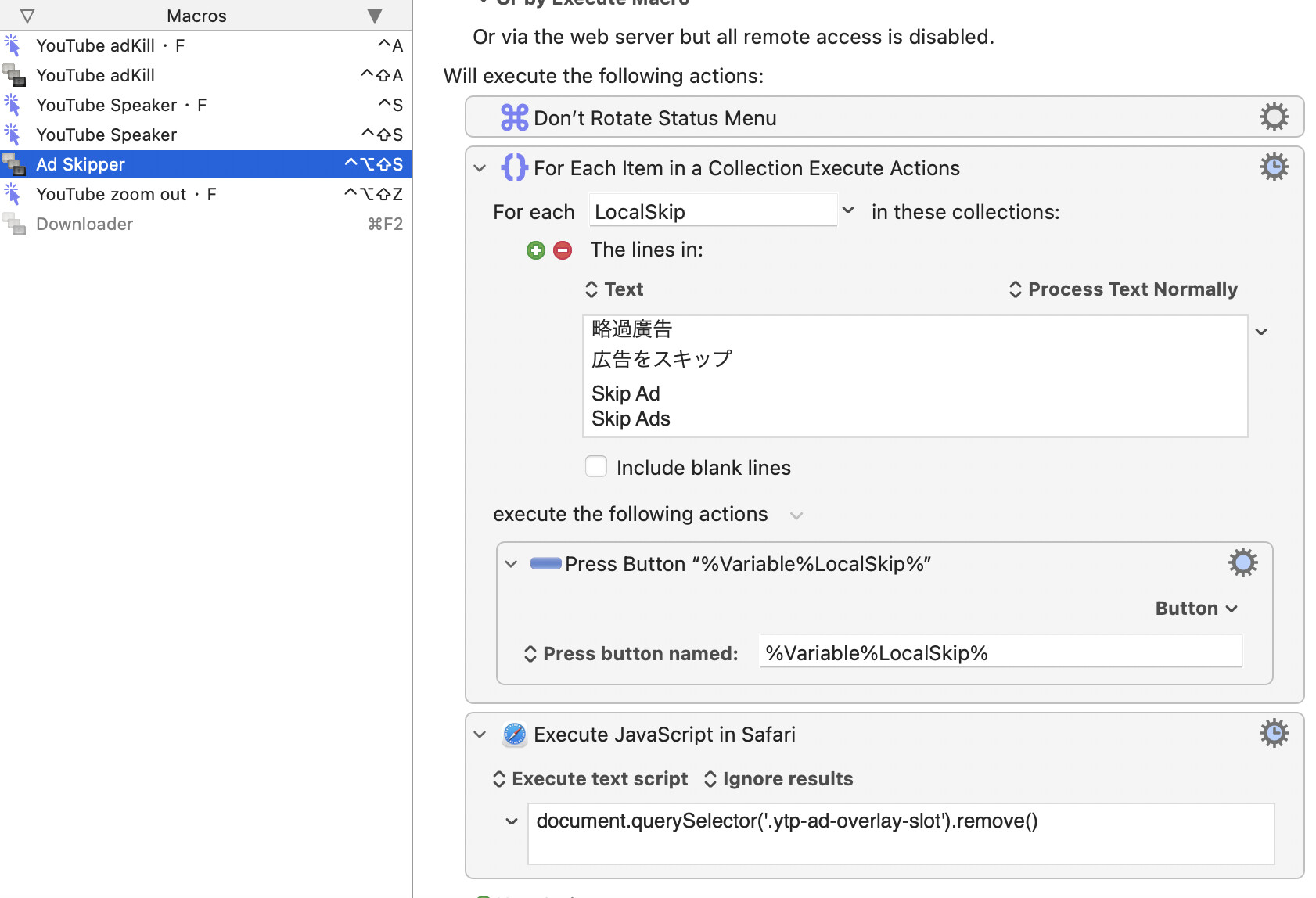This screenshot has width=1316, height=898.
Task: Select YouTube zoom out · F macro
Action: pyautogui.click(x=206, y=194)
